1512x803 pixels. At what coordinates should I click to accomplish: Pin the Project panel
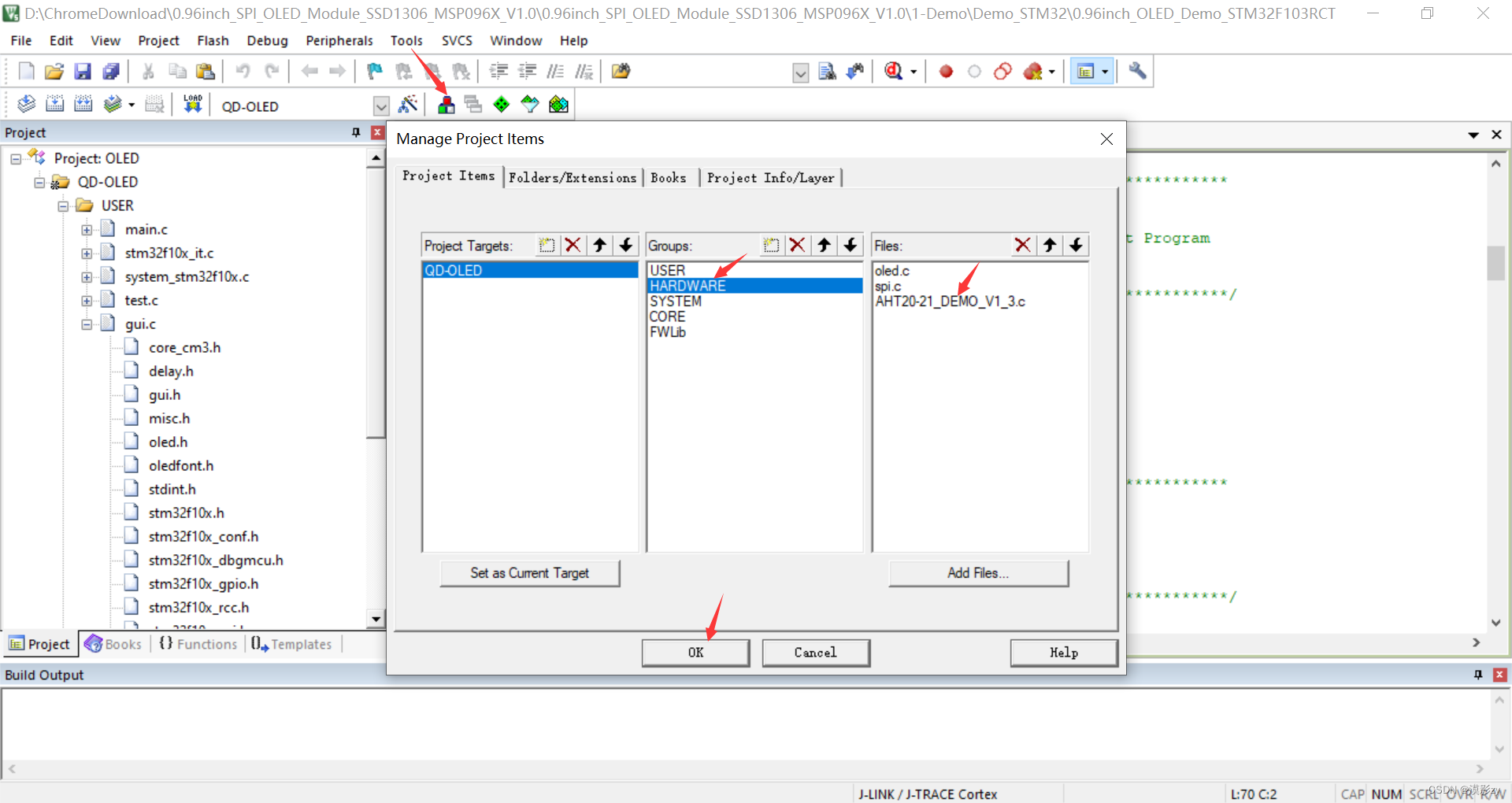click(x=356, y=132)
